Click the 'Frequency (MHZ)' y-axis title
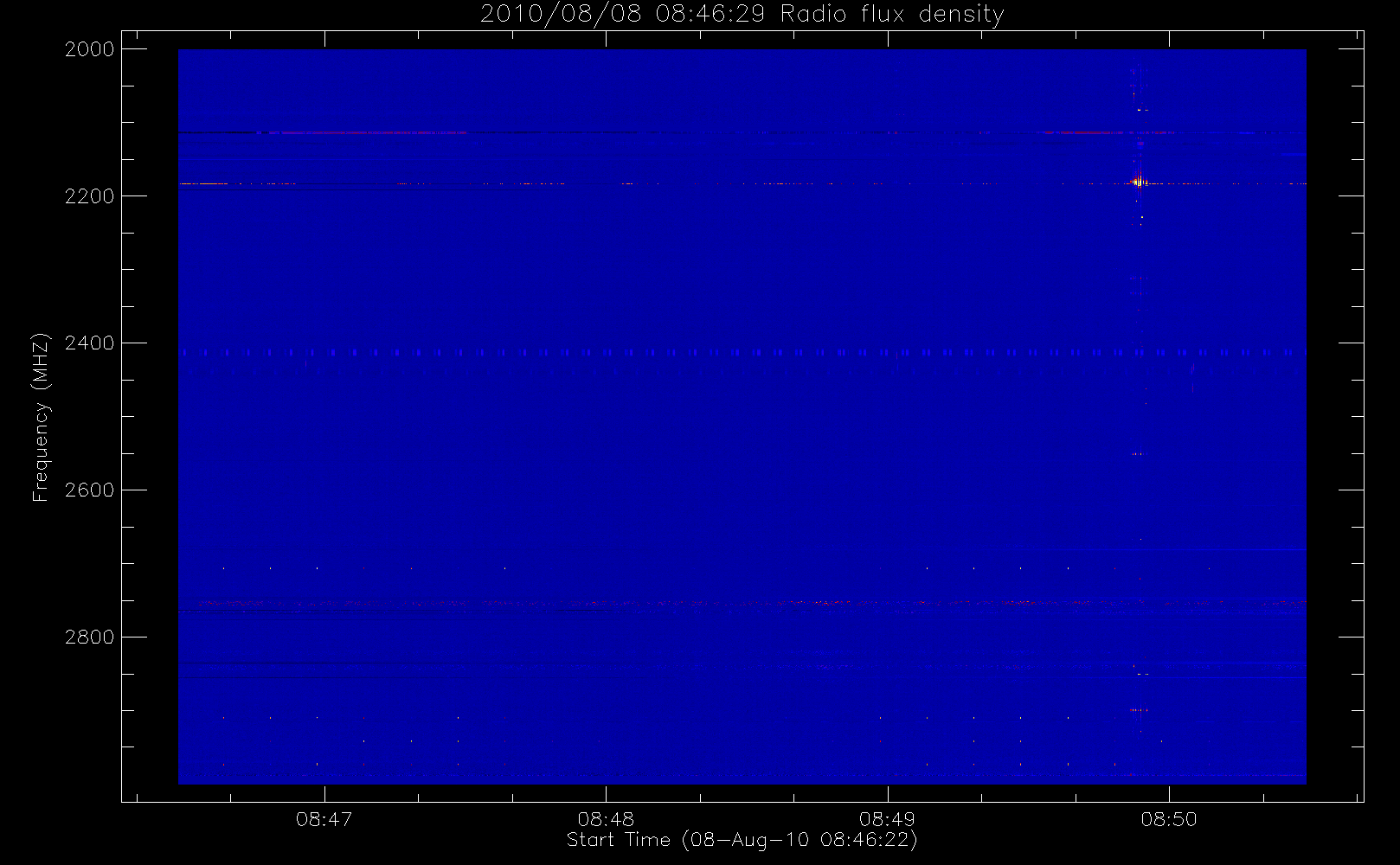1400x865 pixels. click(41, 417)
